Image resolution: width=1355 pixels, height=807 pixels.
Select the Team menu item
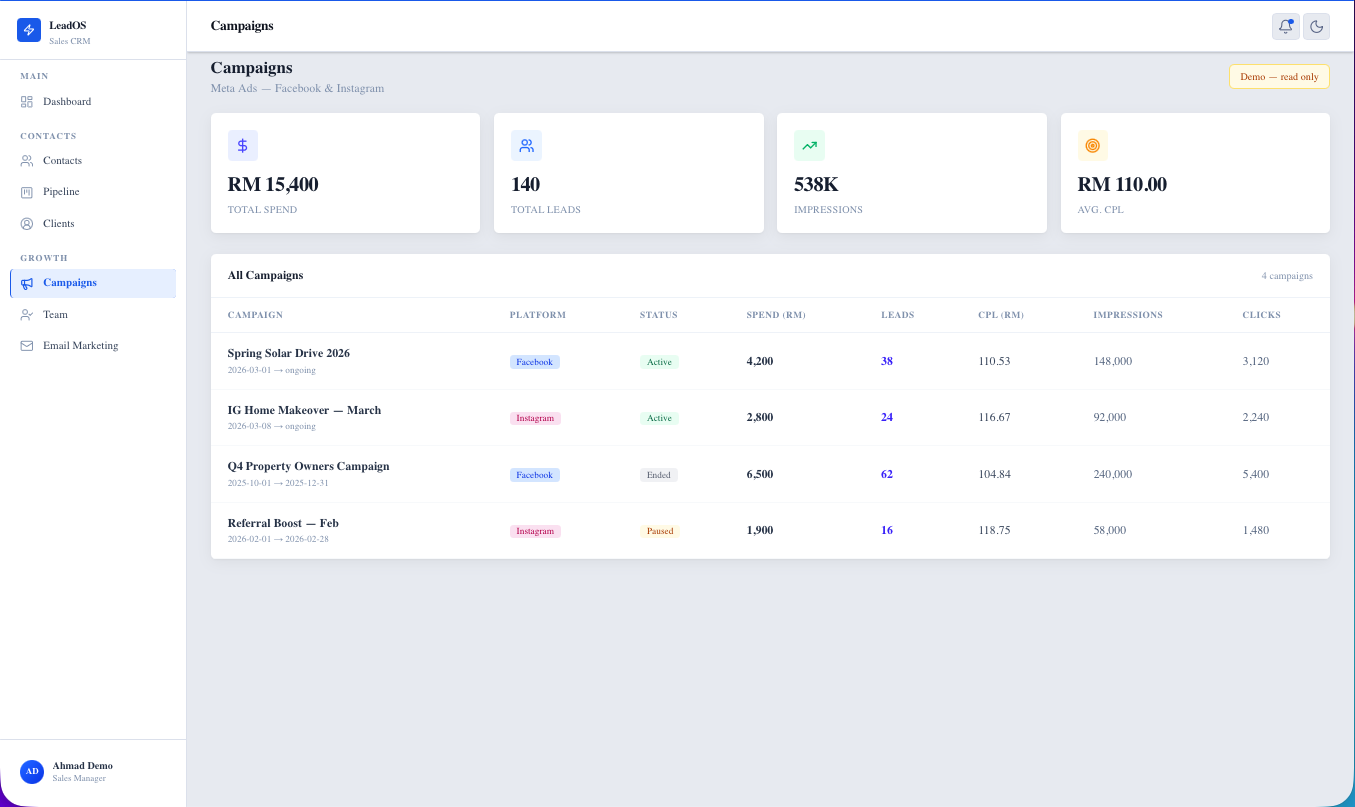[x=54, y=314]
